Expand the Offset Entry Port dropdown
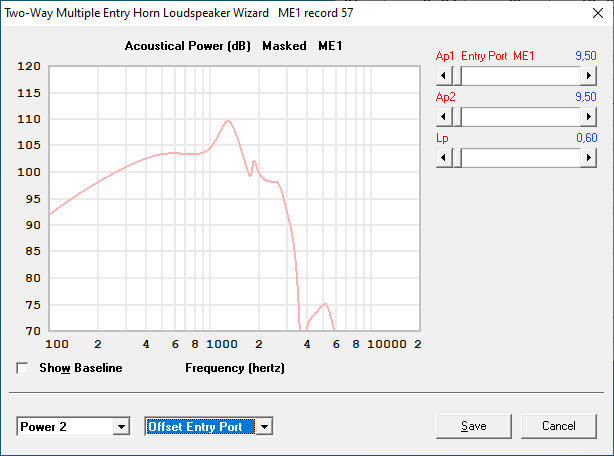Screen dimensions: 614x456 pyautogui.click(x=264, y=427)
